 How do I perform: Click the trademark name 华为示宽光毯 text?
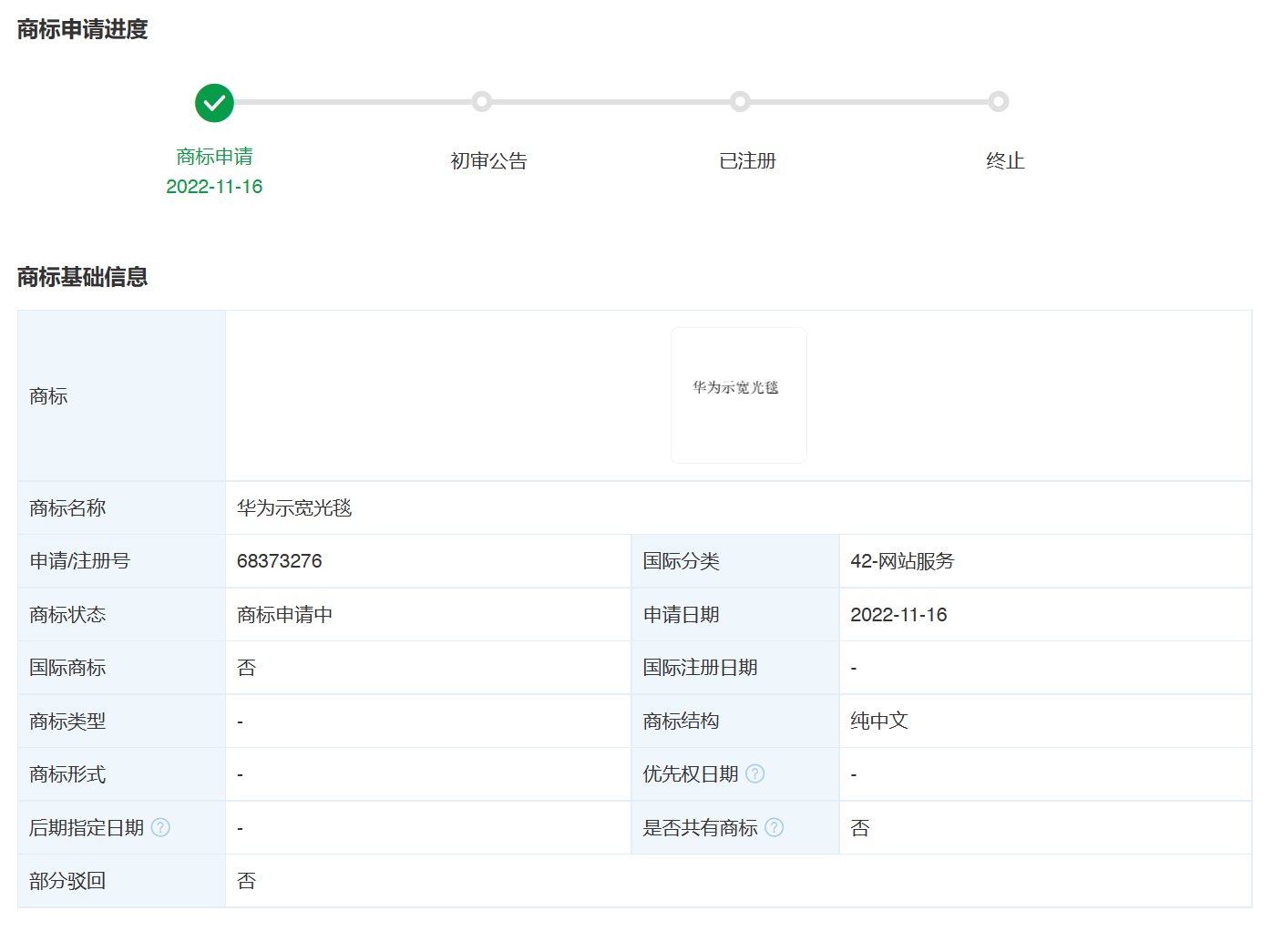[293, 508]
